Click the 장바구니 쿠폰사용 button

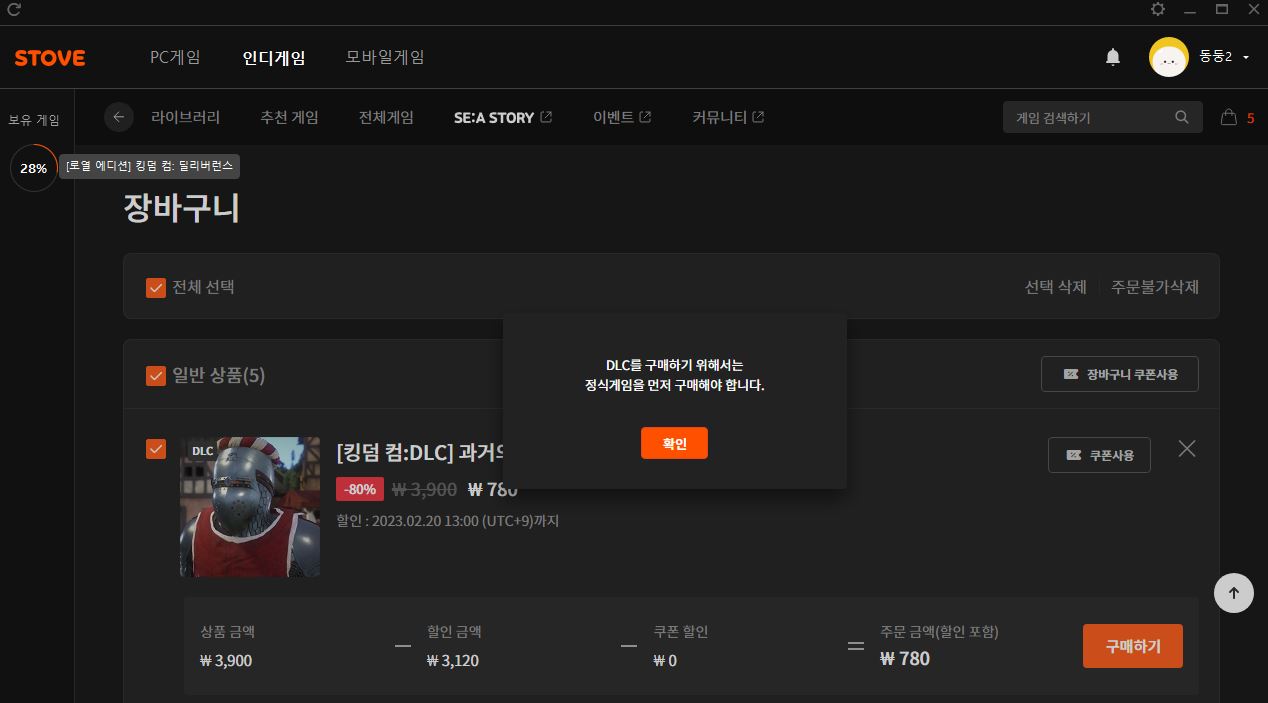point(1120,374)
